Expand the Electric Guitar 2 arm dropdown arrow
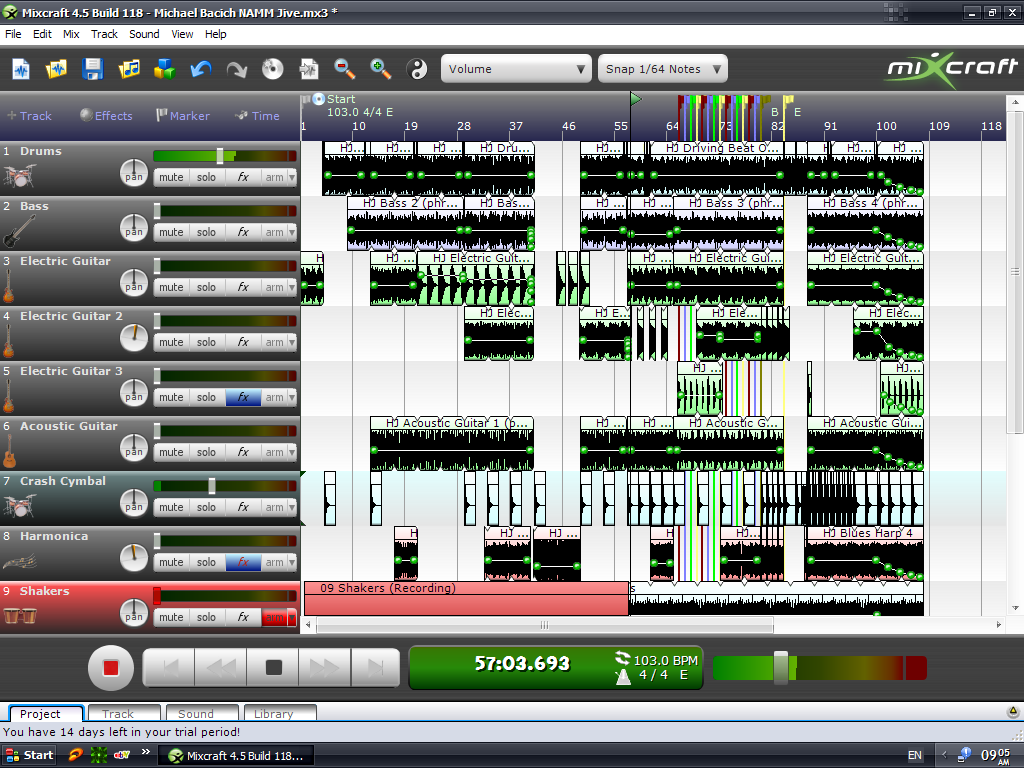 click(x=292, y=342)
